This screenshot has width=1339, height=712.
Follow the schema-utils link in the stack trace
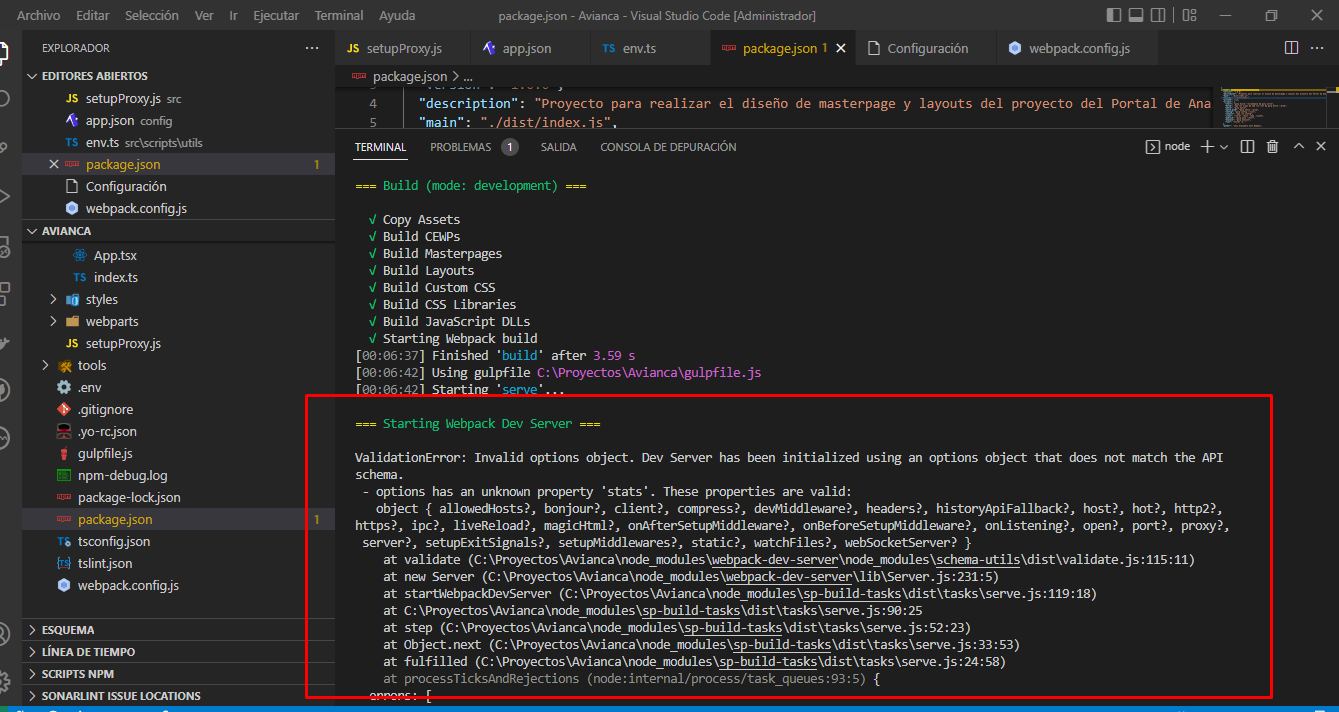click(x=979, y=560)
